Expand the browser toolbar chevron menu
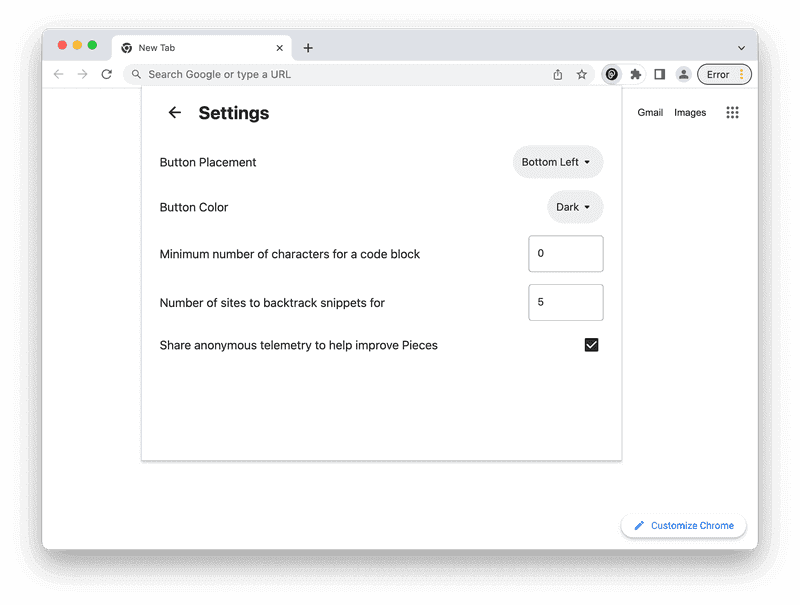Image resolution: width=800 pixels, height=605 pixels. coord(741,47)
